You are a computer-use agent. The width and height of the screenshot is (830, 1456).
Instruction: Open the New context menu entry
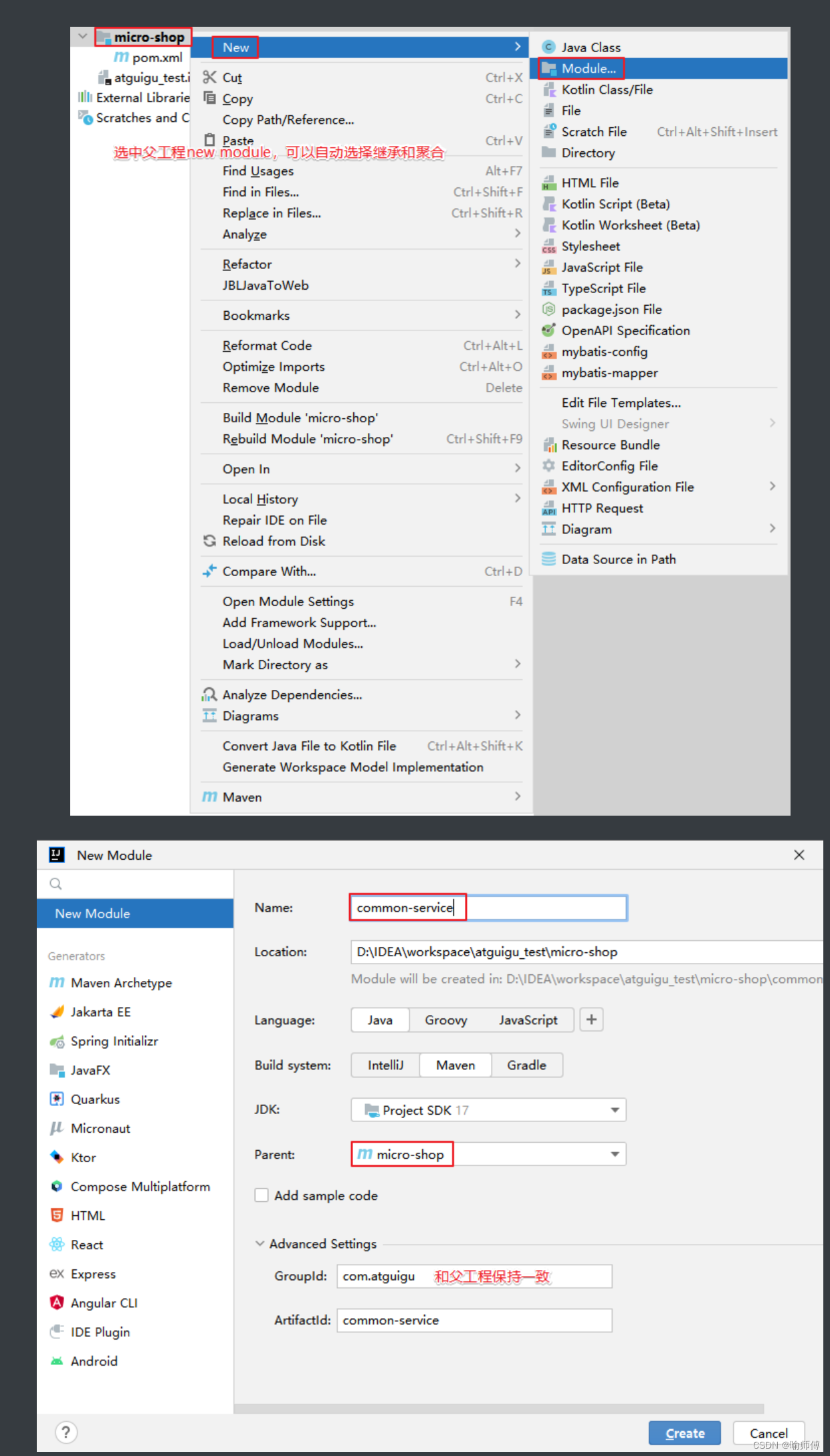coord(361,47)
